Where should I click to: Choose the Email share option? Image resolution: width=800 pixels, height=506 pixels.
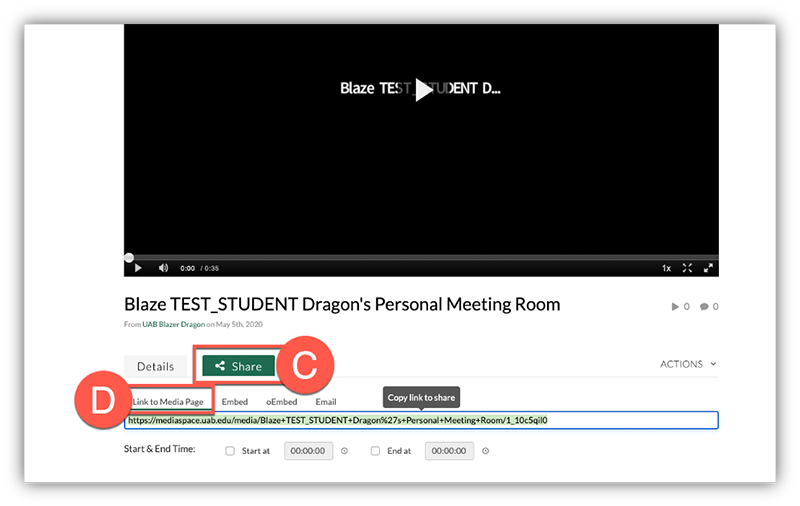coord(326,401)
